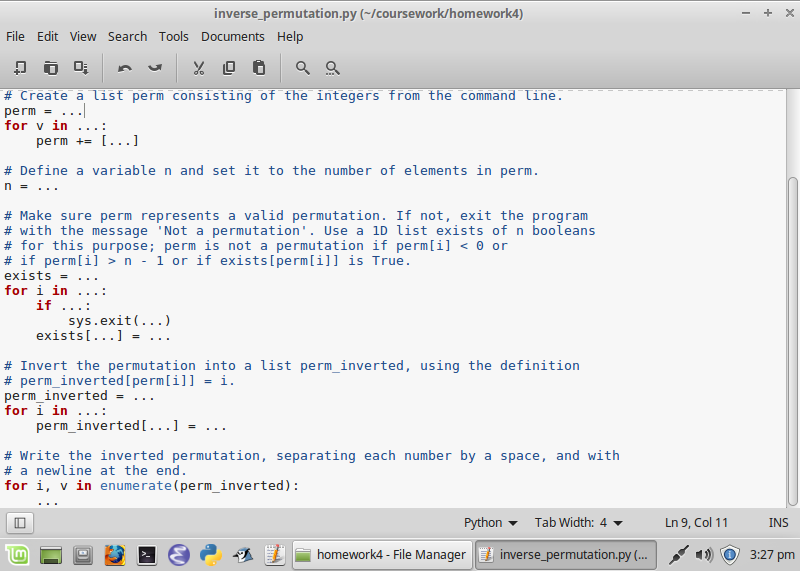Open the Tools menu
This screenshot has width=800, height=571.
pyautogui.click(x=173, y=37)
